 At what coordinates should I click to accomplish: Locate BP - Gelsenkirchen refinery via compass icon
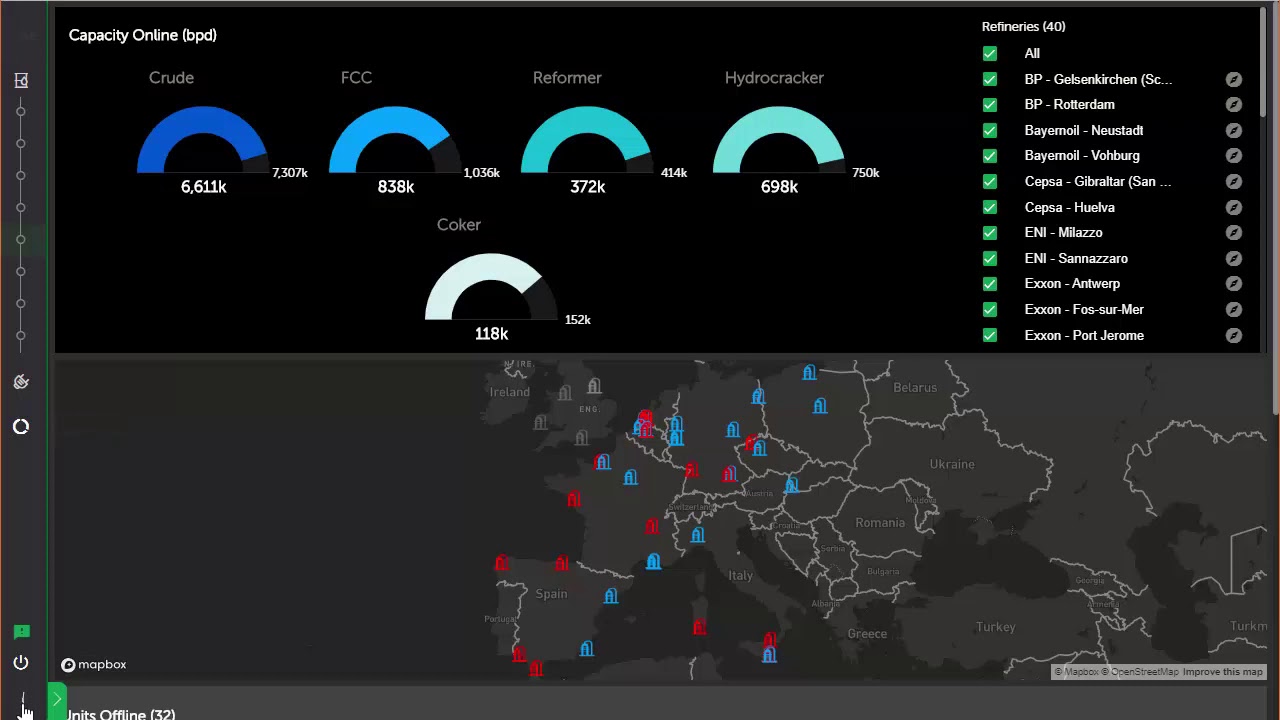[1234, 79]
